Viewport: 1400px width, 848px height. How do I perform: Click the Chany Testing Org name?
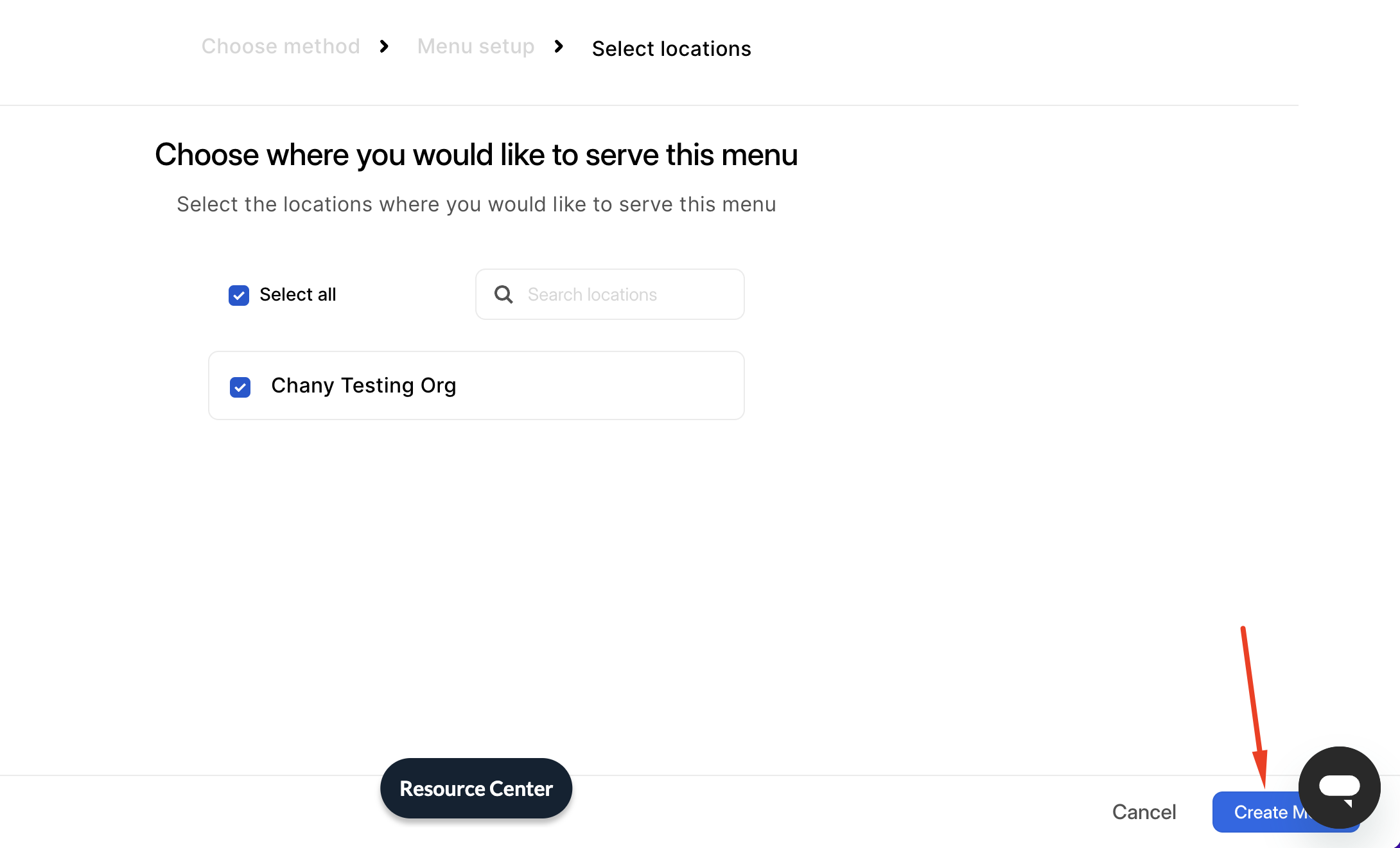363,385
